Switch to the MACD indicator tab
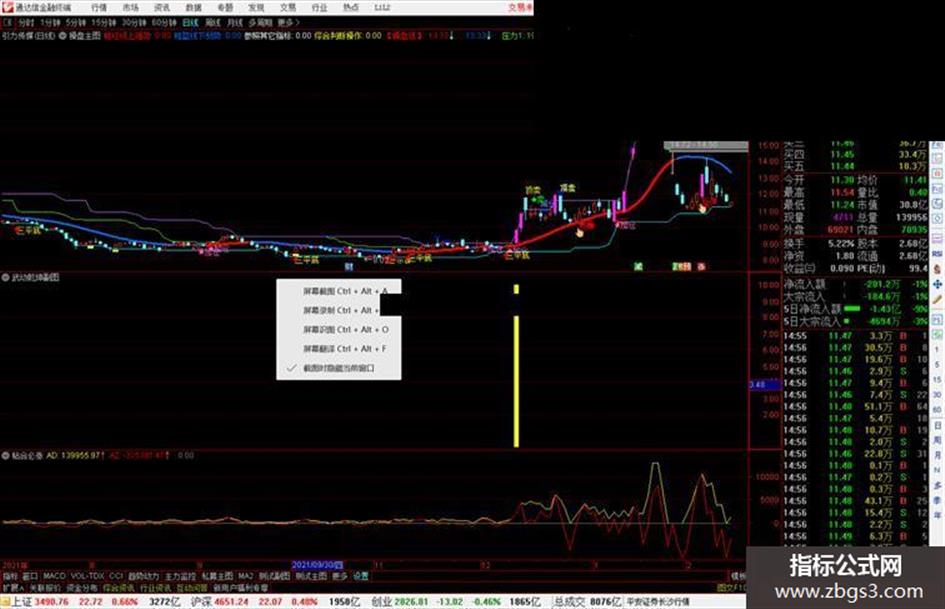The width and height of the screenshot is (945, 609). 54,576
